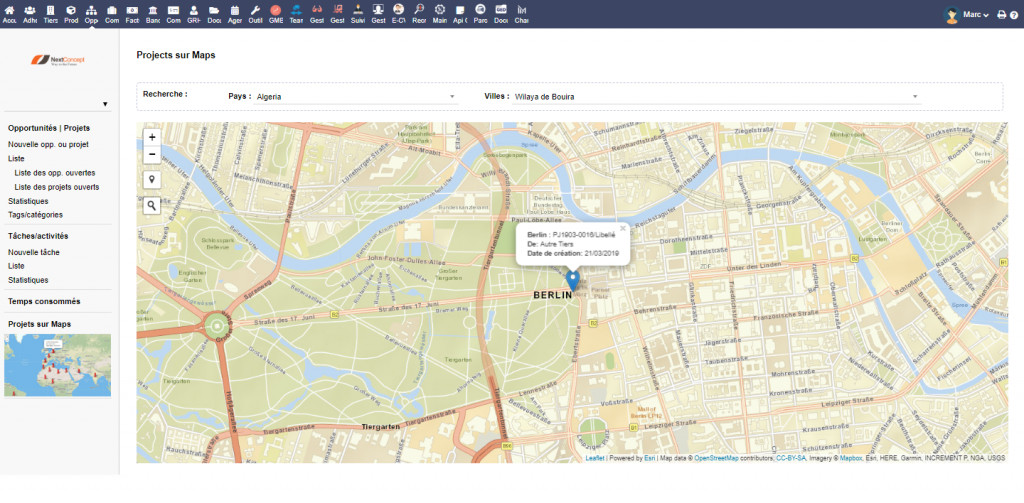Zoom out on the map
Screen dimensions: 1024x503
152,154
